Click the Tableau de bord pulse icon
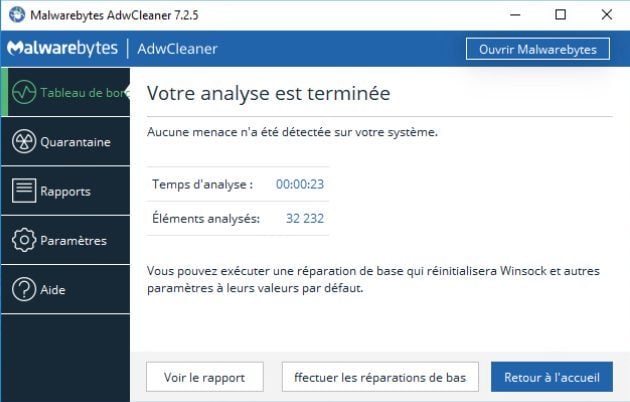Viewport: 630px width, 402px height. tap(24, 93)
